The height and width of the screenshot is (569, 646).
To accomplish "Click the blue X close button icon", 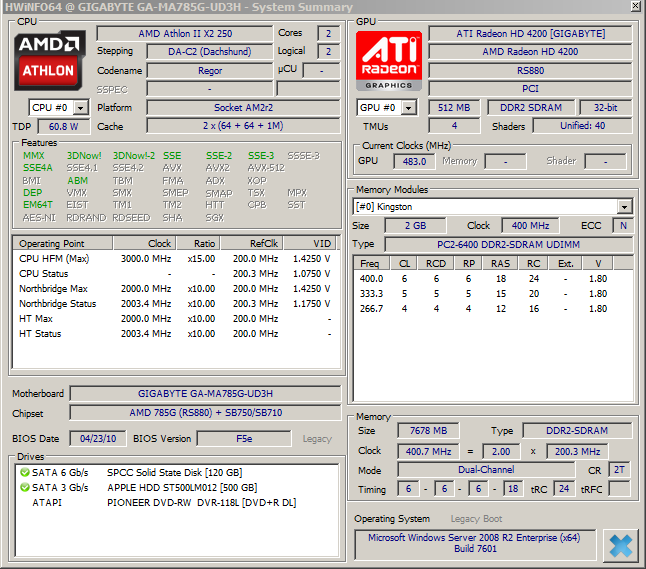I will point(620,546).
